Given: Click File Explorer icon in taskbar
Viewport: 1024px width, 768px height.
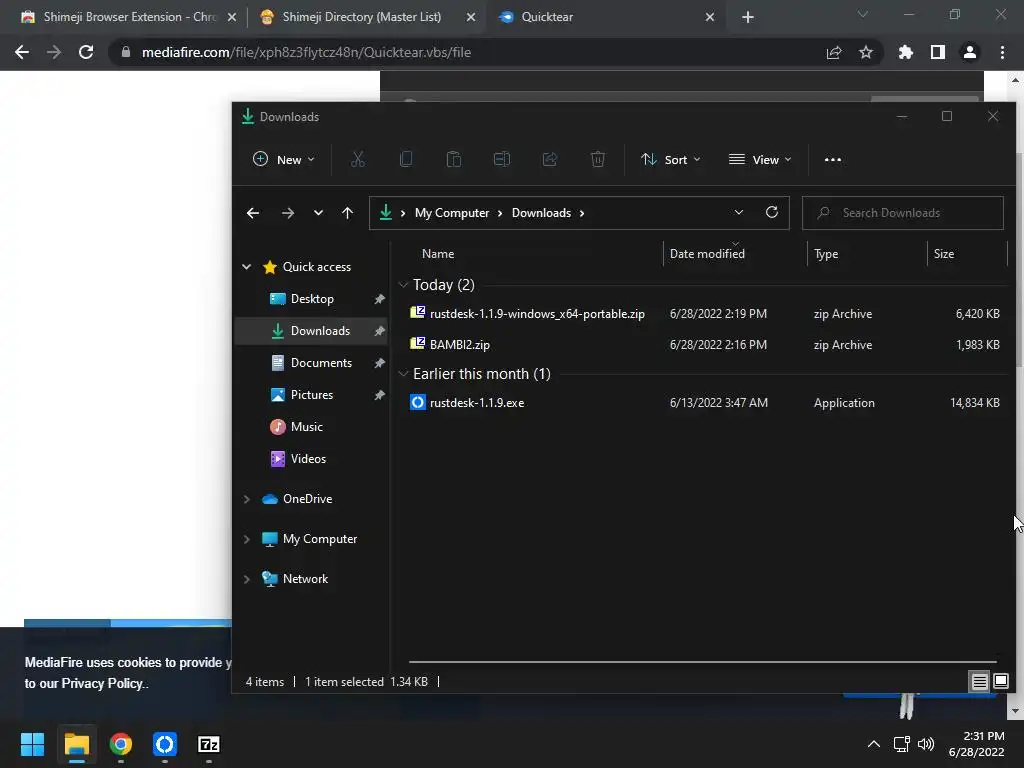Looking at the screenshot, I should [x=76, y=744].
